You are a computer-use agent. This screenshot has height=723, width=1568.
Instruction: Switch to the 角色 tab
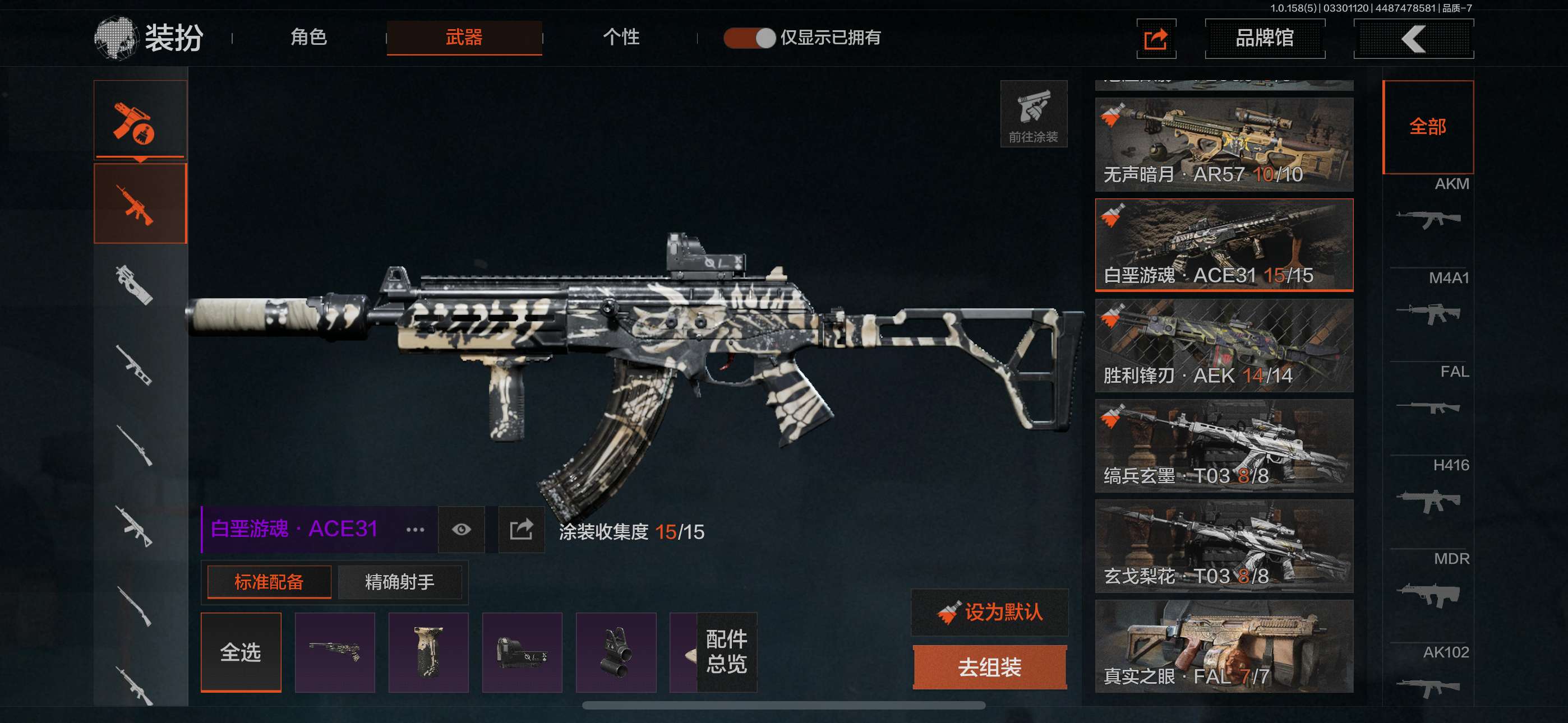(x=308, y=37)
